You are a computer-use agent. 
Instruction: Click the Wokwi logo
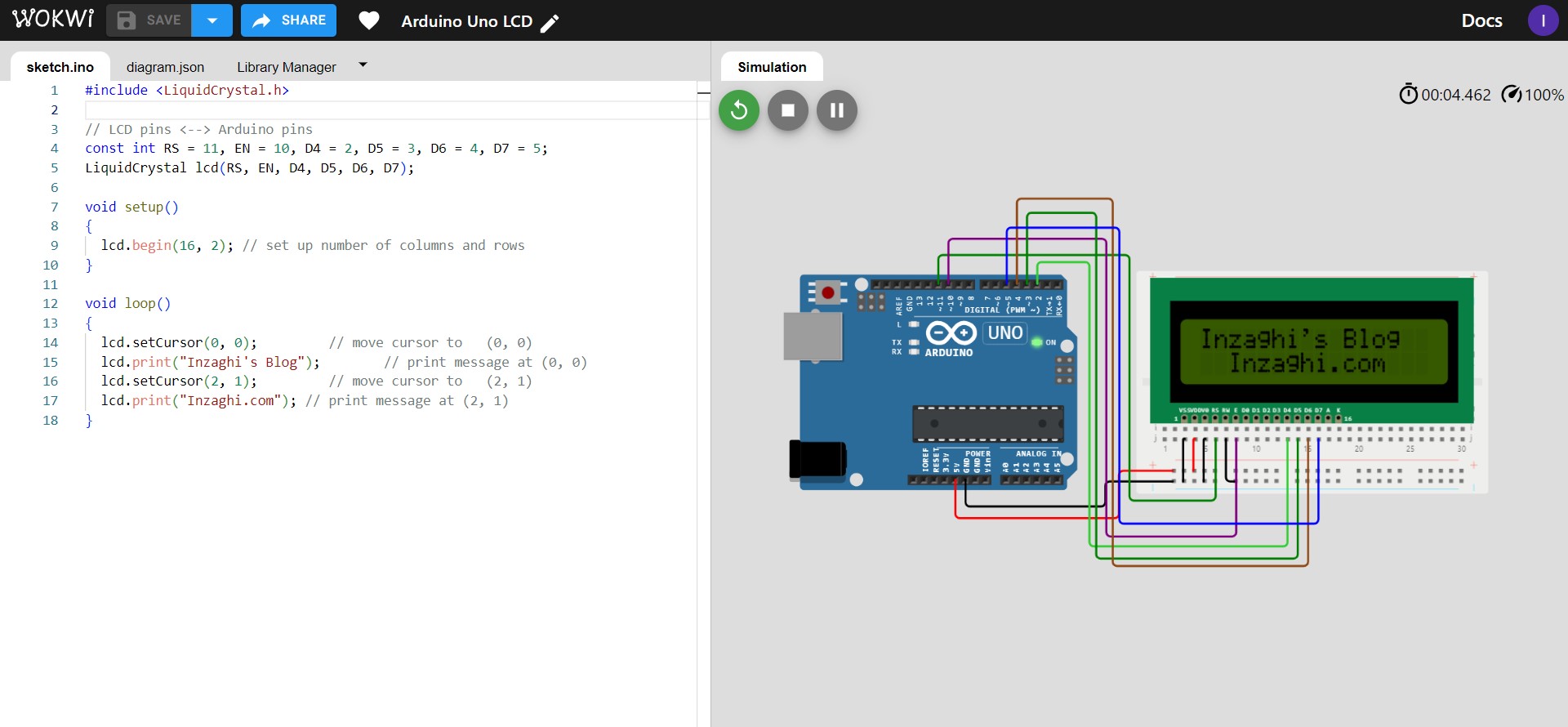(53, 20)
